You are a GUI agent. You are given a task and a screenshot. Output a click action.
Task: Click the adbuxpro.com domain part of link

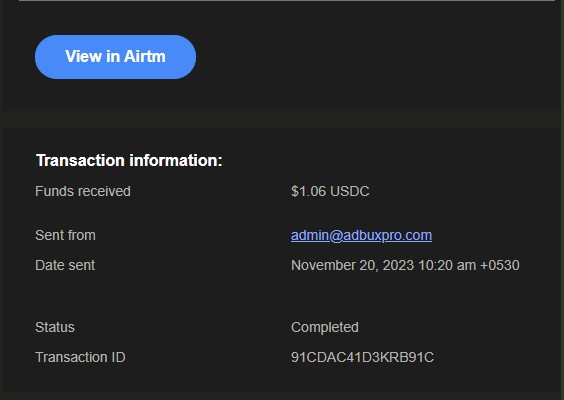[x=387, y=236]
